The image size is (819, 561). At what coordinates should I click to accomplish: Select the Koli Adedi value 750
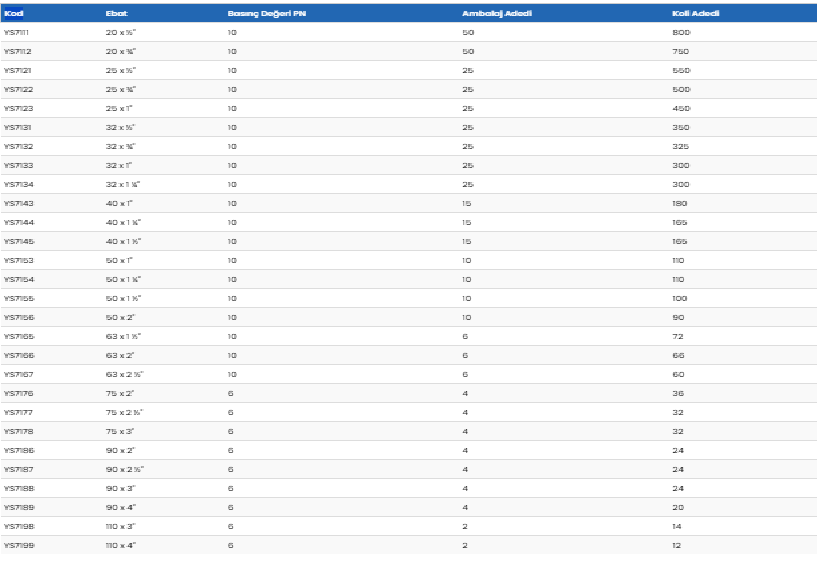pyautogui.click(x=681, y=51)
